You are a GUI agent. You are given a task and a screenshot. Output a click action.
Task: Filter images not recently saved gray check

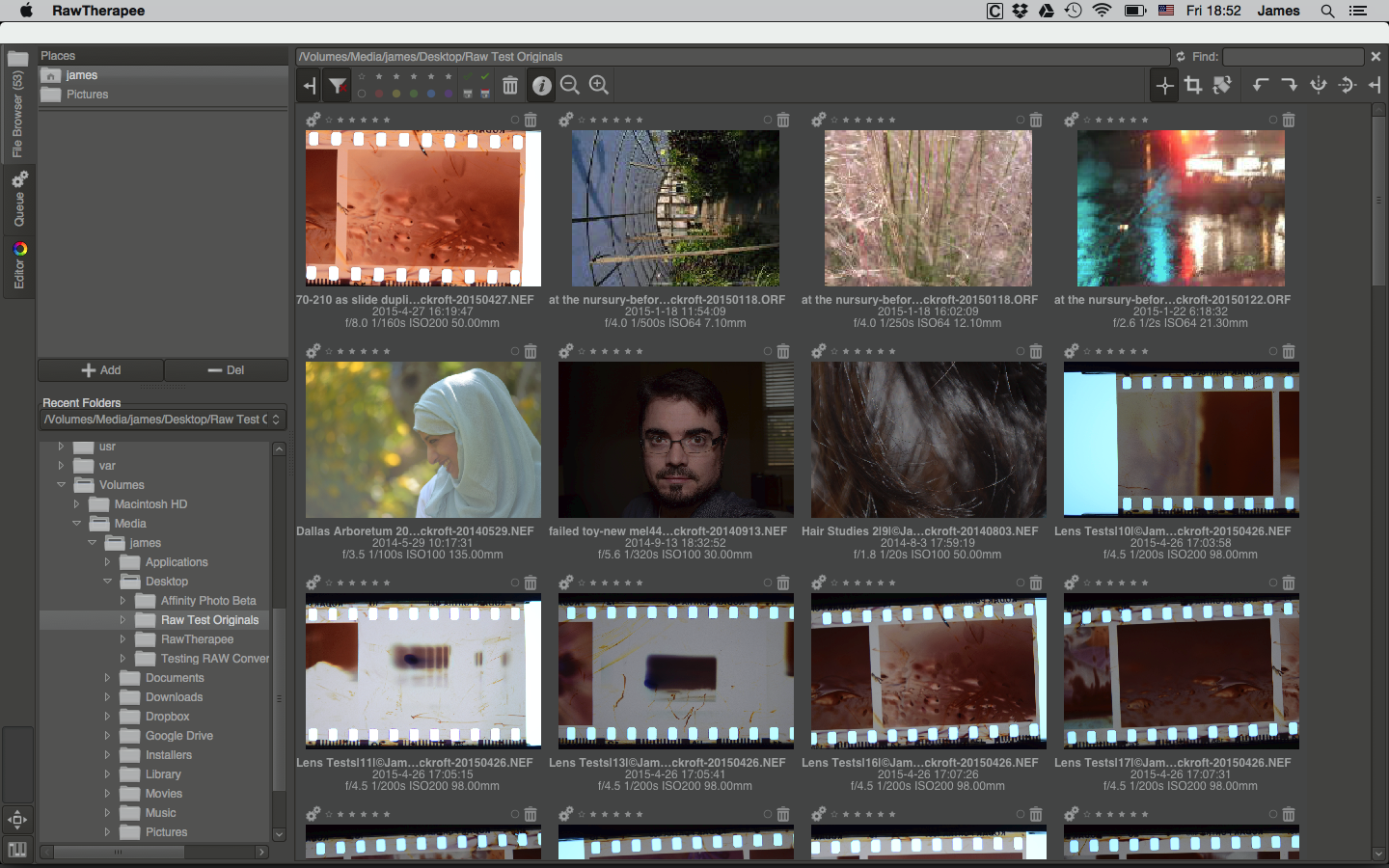tap(468, 77)
